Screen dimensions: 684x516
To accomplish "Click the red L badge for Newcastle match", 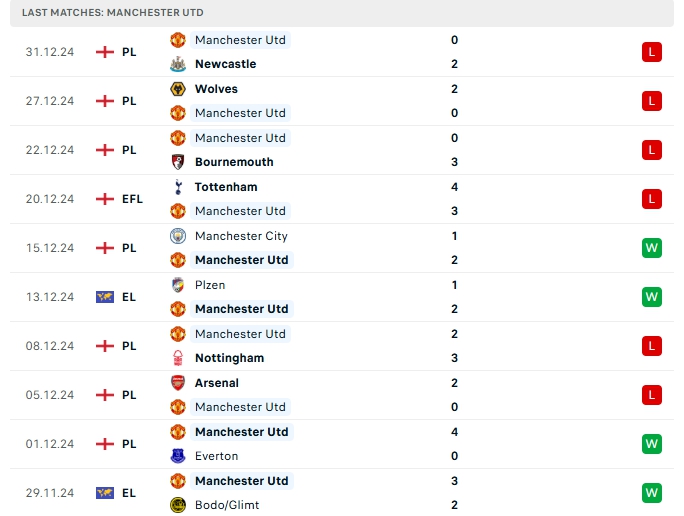I will tap(652, 52).
